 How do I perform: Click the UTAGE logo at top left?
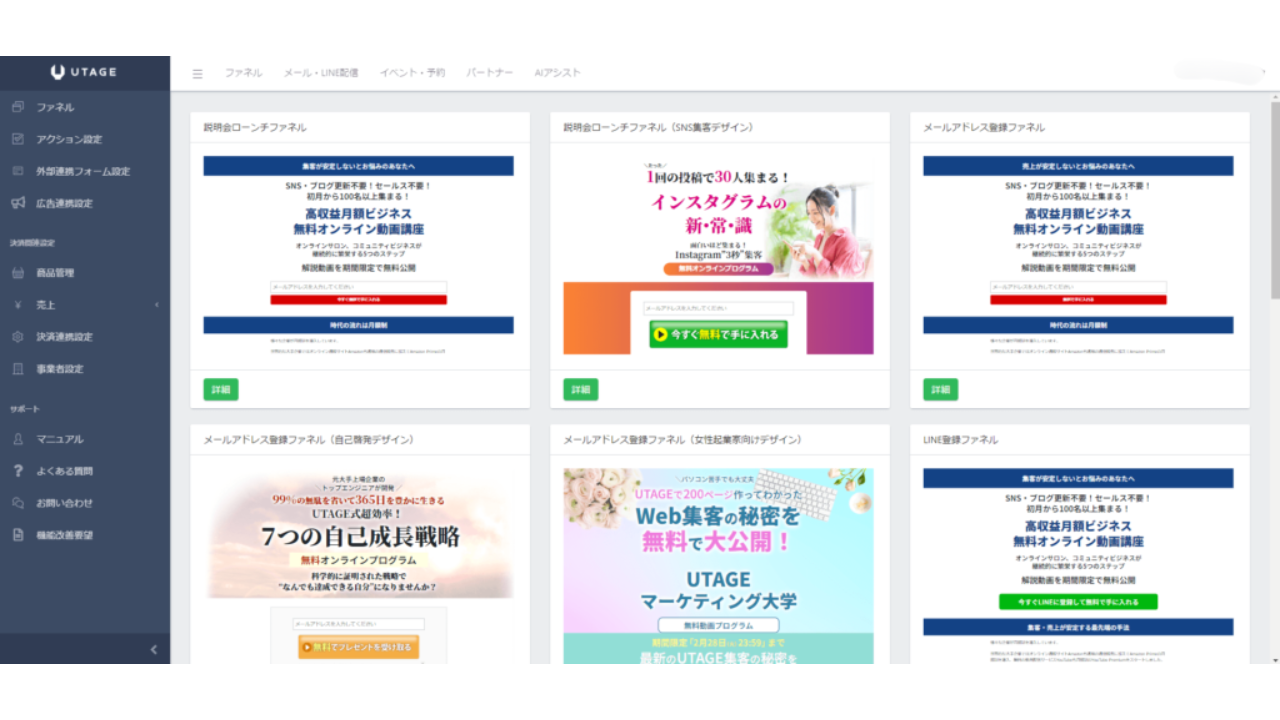(84, 72)
